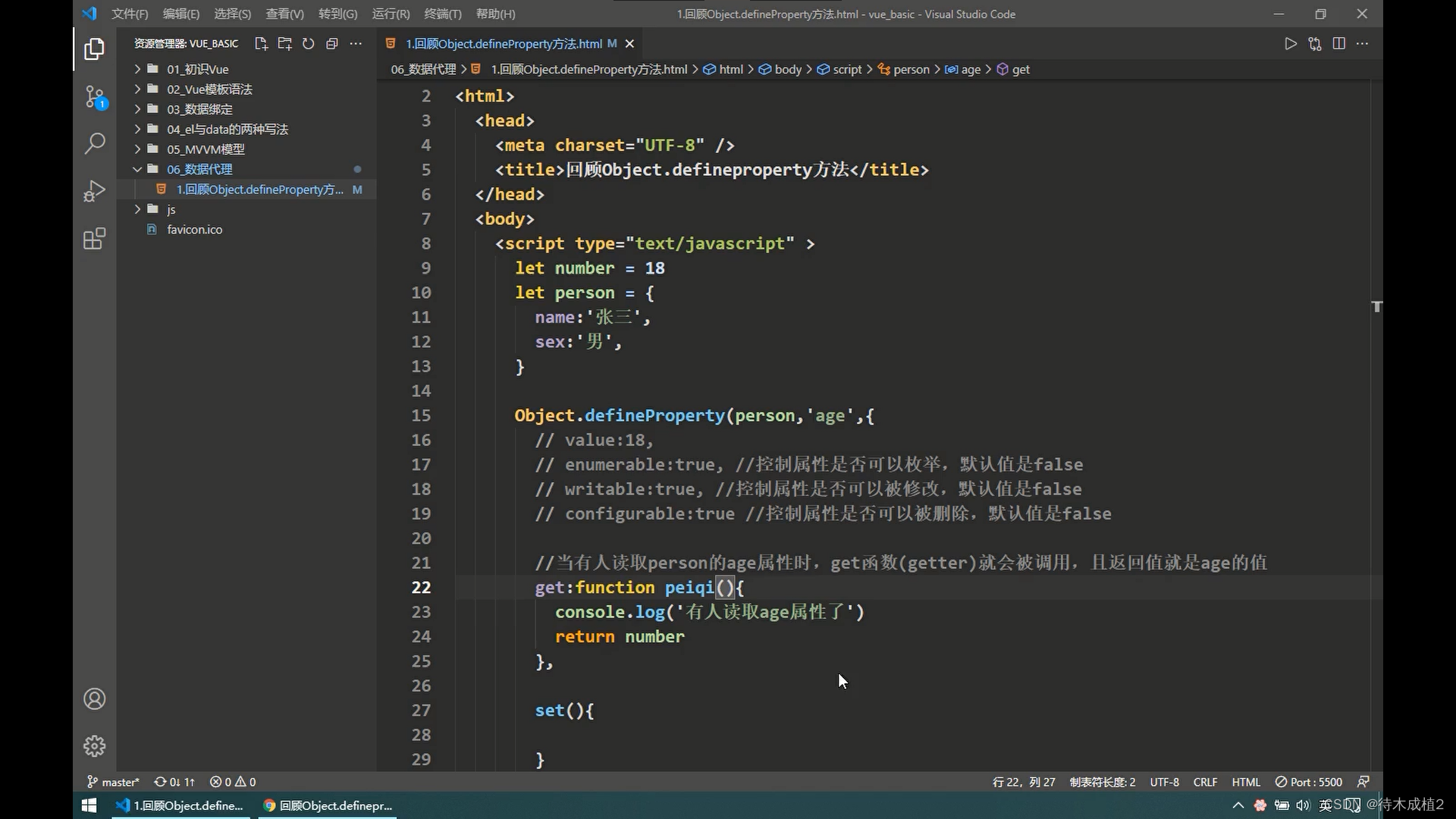Open the 文件(F) menu
Viewport: 1456px width, 819px height.
click(x=130, y=14)
